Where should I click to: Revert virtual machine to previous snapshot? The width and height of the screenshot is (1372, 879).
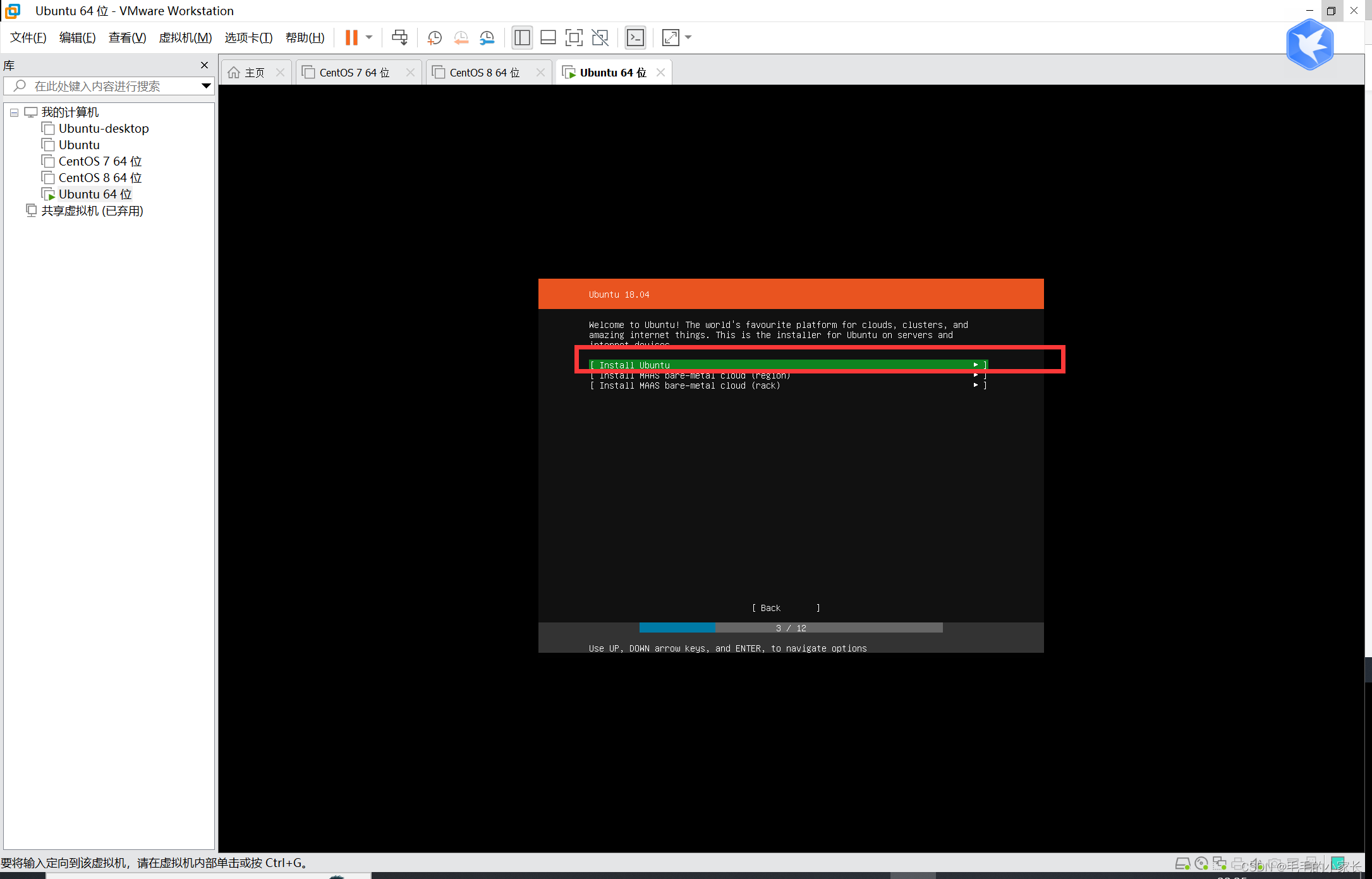click(x=461, y=38)
